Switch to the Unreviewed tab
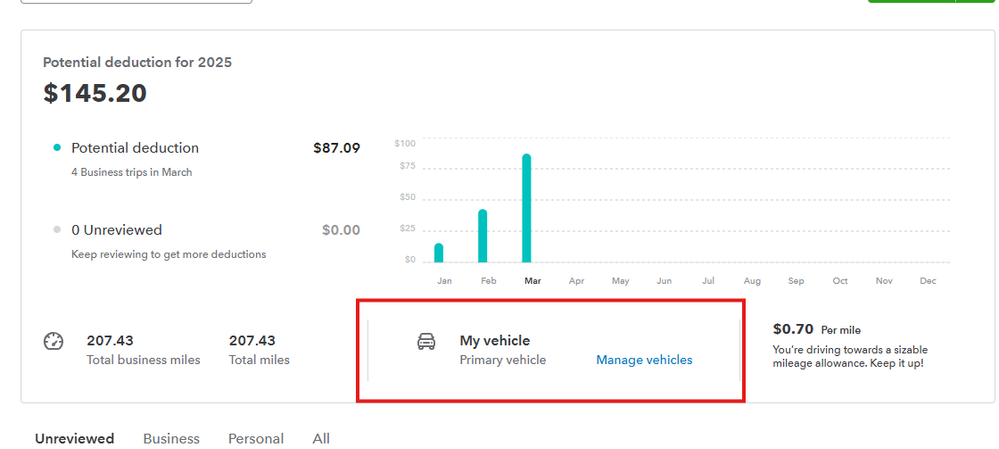 click(x=74, y=438)
